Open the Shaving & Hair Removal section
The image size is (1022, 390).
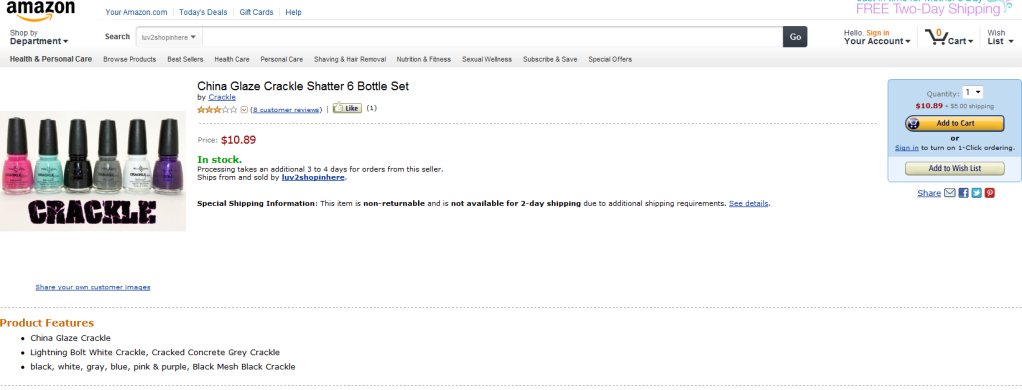(x=350, y=59)
